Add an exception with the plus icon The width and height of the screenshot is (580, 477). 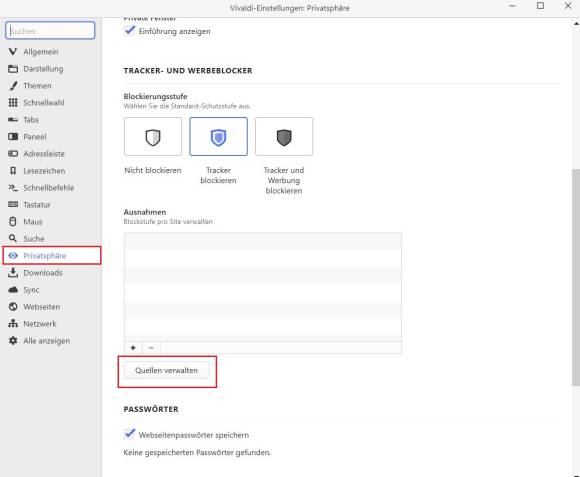[x=133, y=348]
